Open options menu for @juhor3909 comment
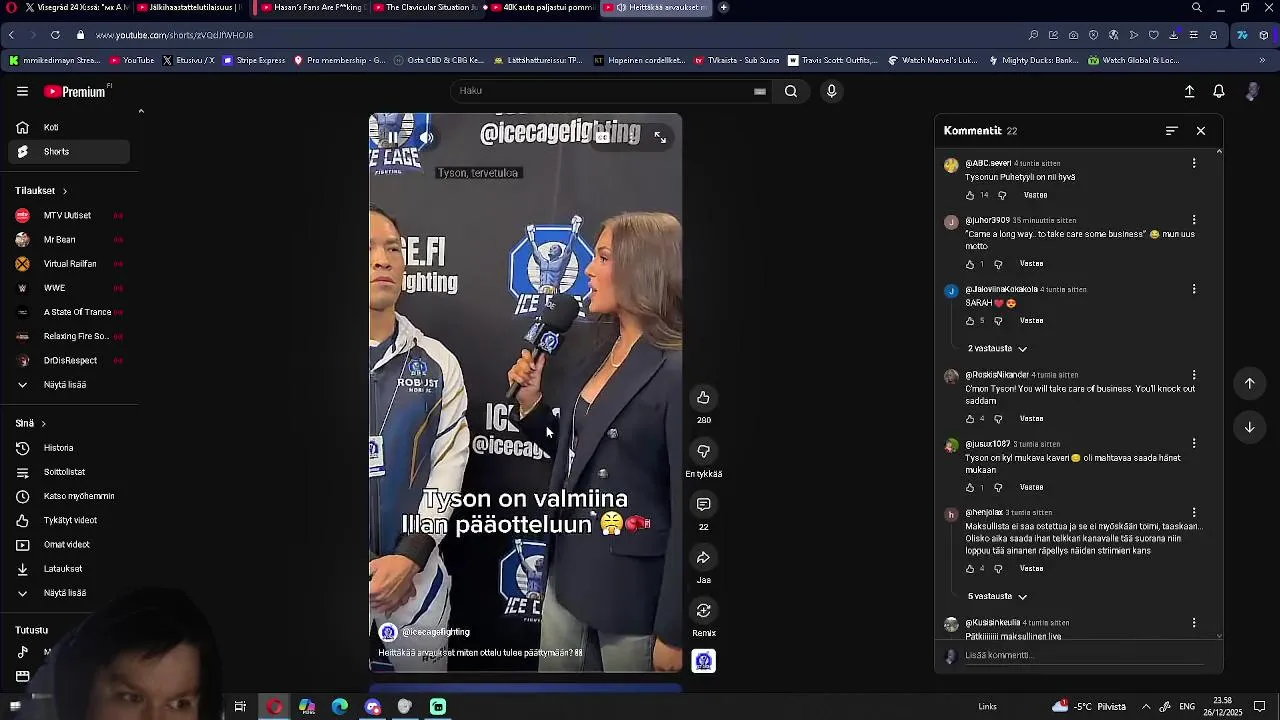 tap(1194, 220)
